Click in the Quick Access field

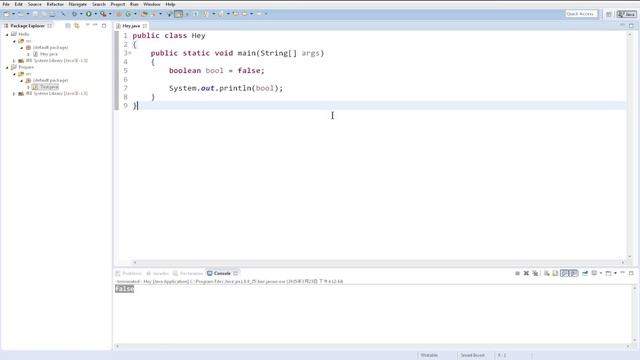(x=581, y=14)
